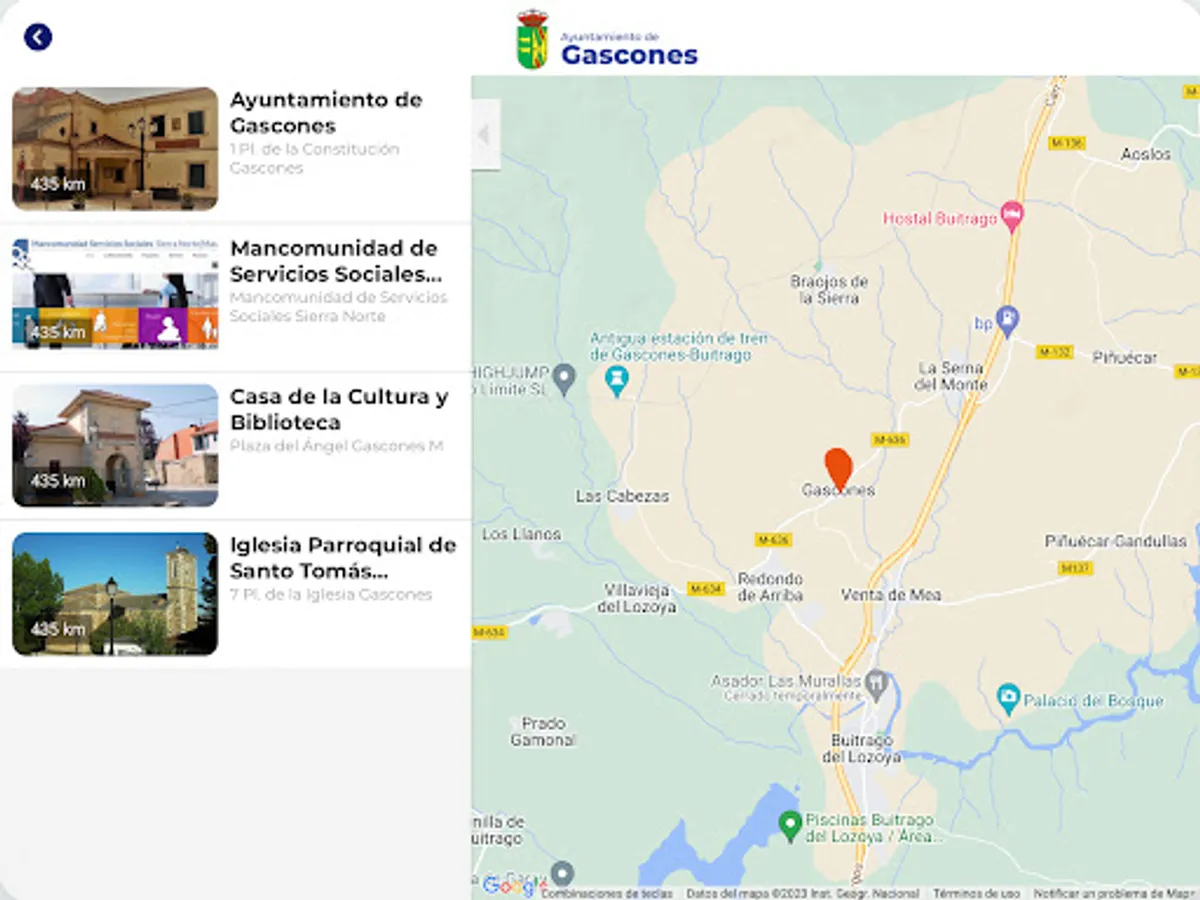Open Ayuntamiento de Gascones list entry
This screenshot has height=900, width=1200.
click(x=236, y=149)
